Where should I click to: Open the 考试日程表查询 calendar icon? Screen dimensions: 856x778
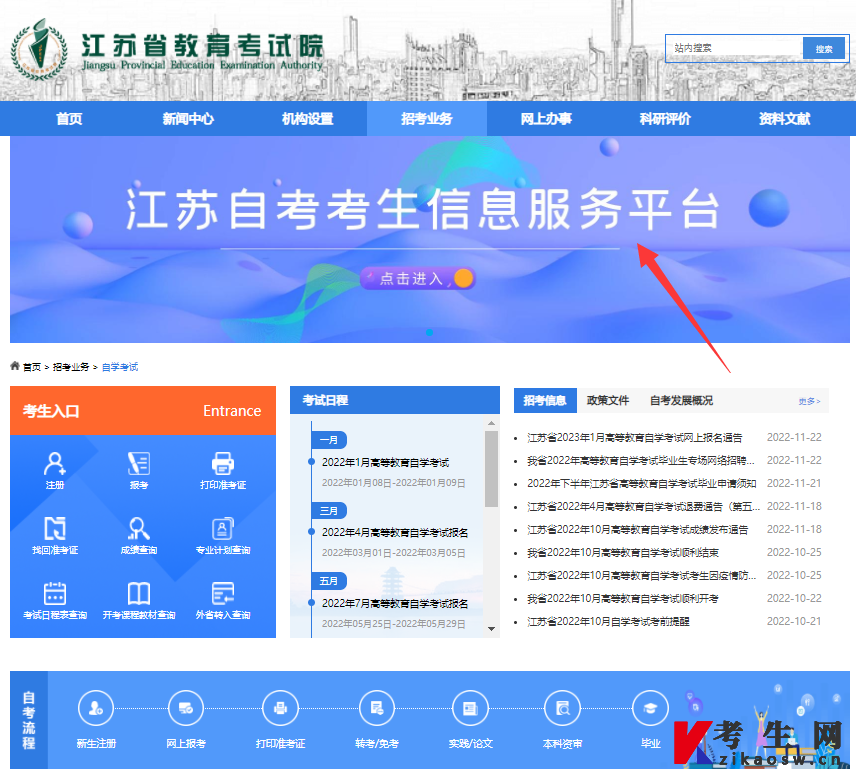(55, 593)
